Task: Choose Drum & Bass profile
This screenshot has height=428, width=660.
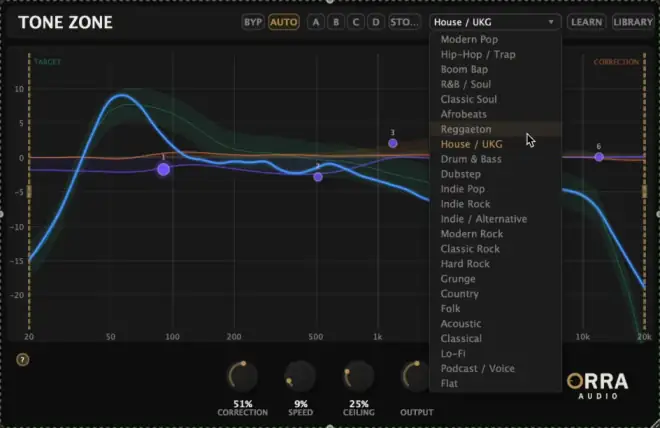Action: (495, 159)
